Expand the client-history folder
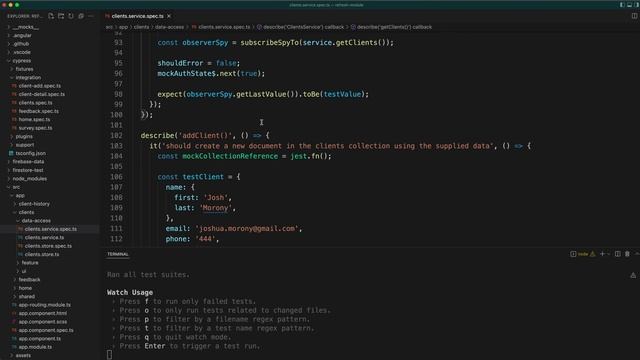Screen dimensions: 640x360 tap(34, 204)
